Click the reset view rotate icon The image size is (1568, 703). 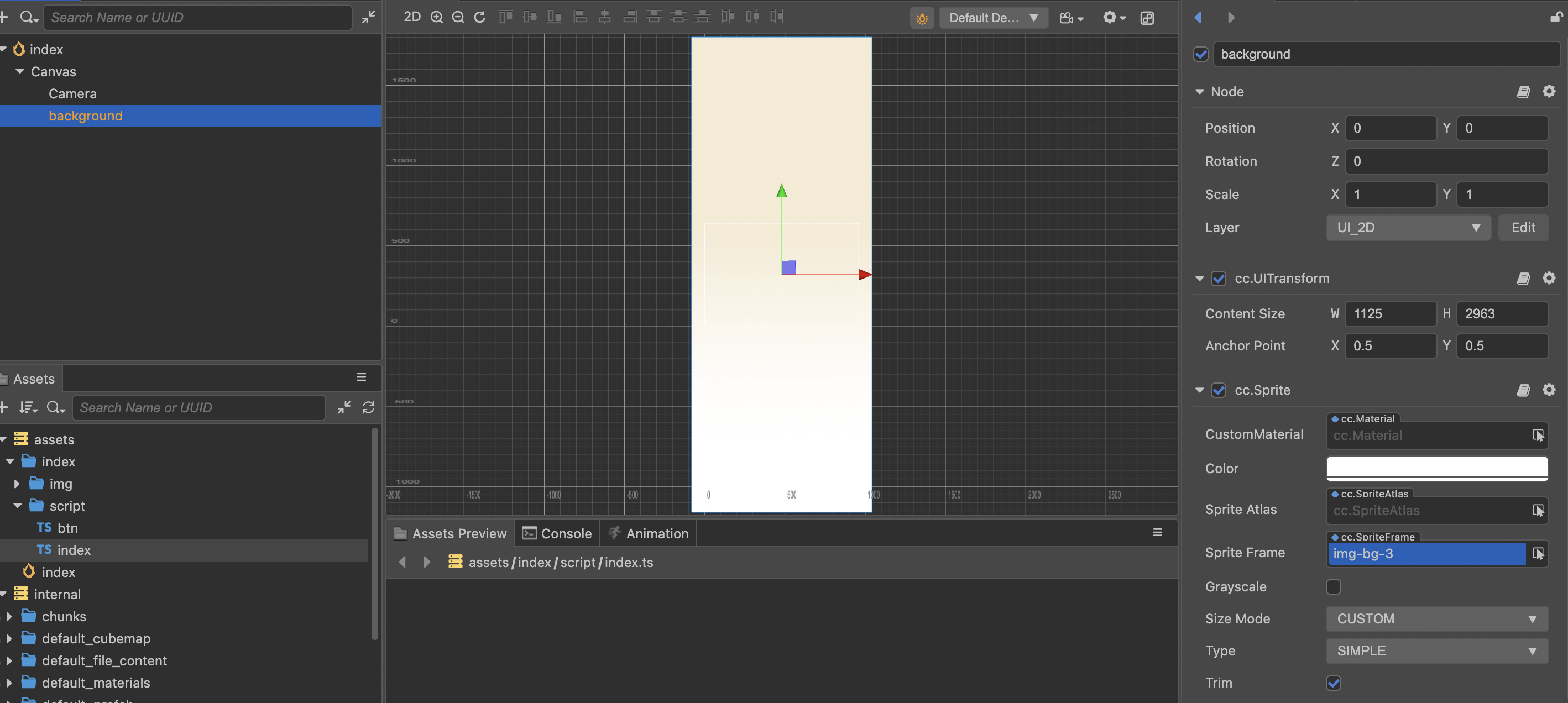(x=480, y=18)
